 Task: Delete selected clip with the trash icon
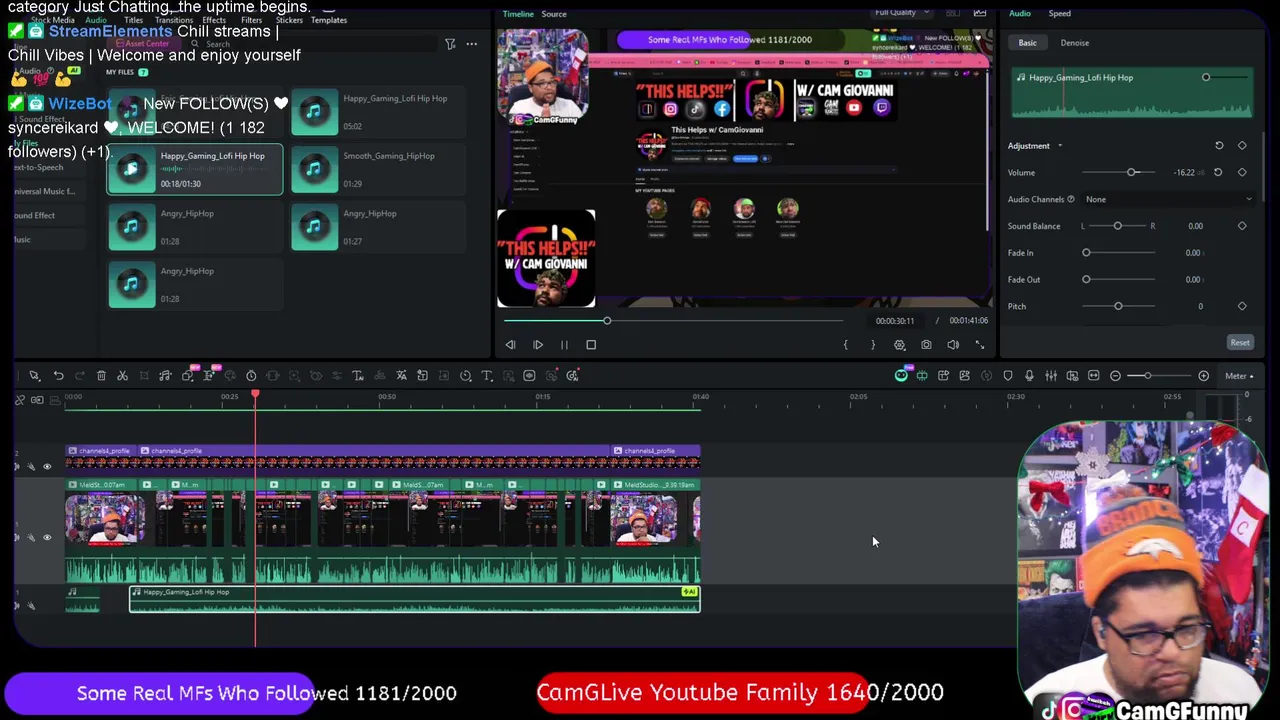click(x=101, y=376)
